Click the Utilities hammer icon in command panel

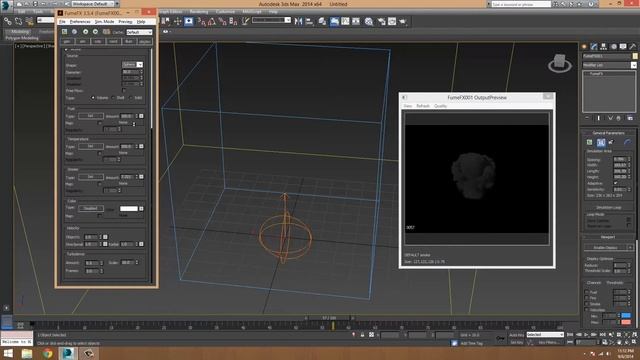click(633, 47)
